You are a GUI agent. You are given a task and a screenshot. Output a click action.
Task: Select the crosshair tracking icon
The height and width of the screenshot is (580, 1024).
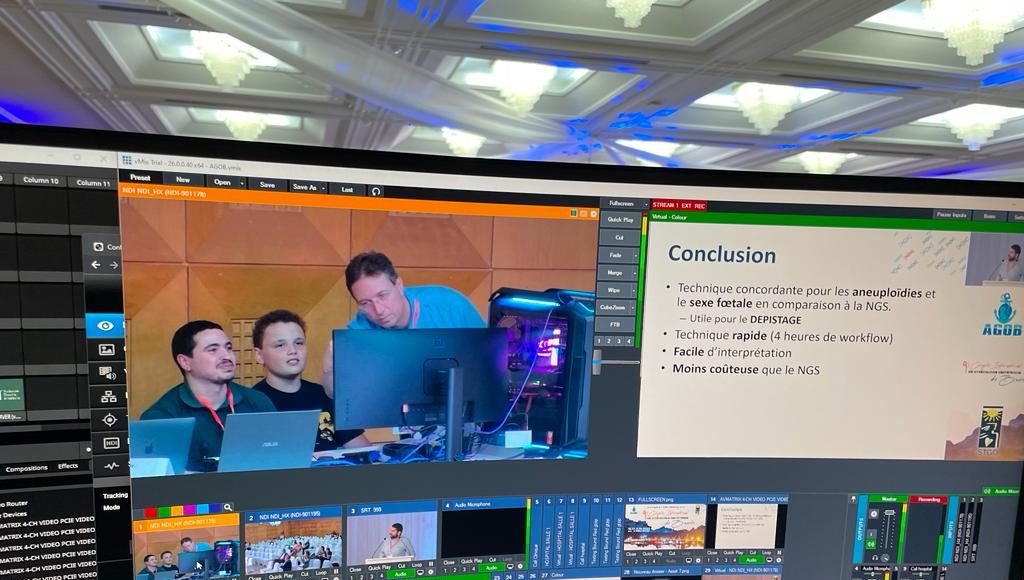[x=109, y=420]
